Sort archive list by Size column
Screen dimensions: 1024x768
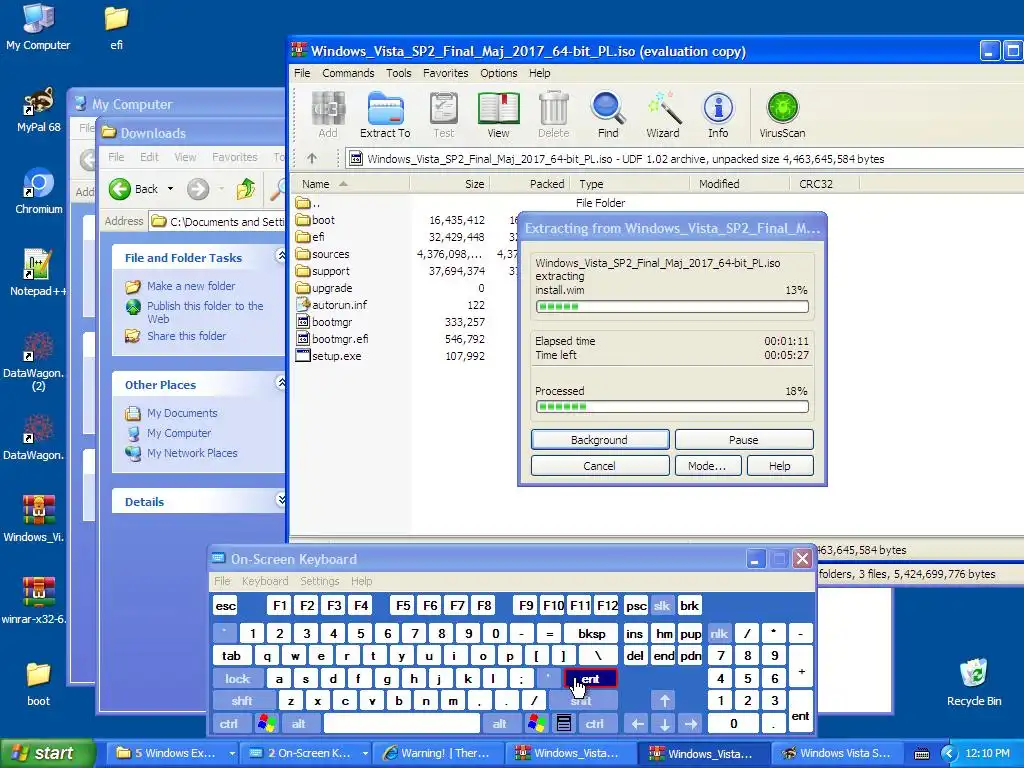pos(449,184)
